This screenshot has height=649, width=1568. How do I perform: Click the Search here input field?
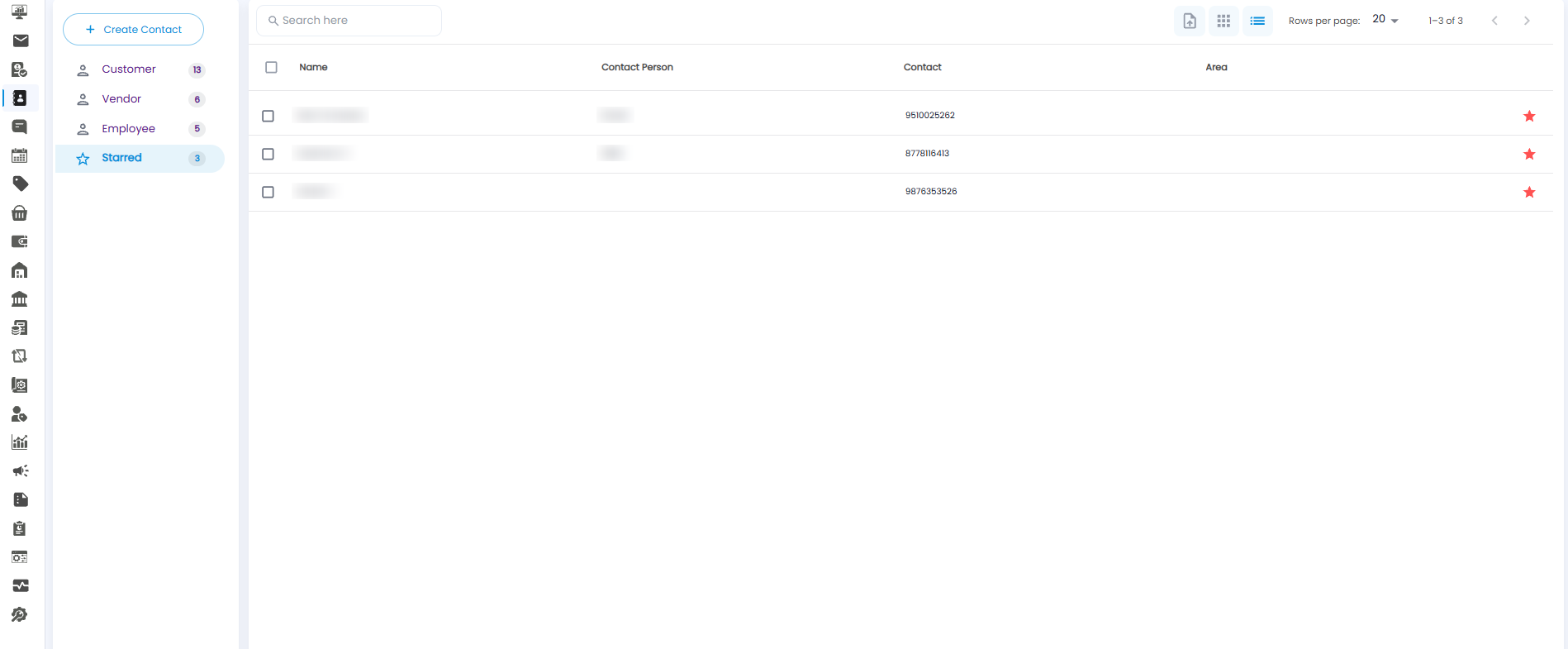(349, 21)
